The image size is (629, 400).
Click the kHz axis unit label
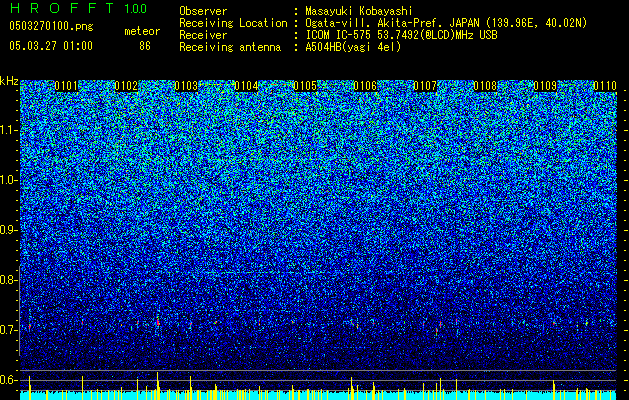click(x=9, y=81)
